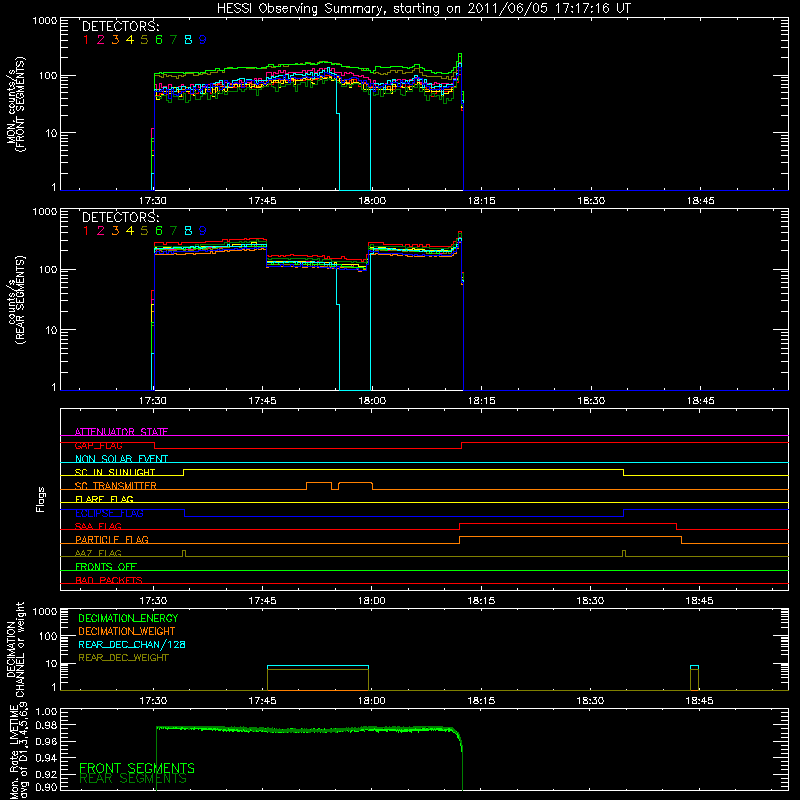Click the 18:00 time tick under the front segments panel
This screenshot has width=800, height=800.
tap(372, 201)
